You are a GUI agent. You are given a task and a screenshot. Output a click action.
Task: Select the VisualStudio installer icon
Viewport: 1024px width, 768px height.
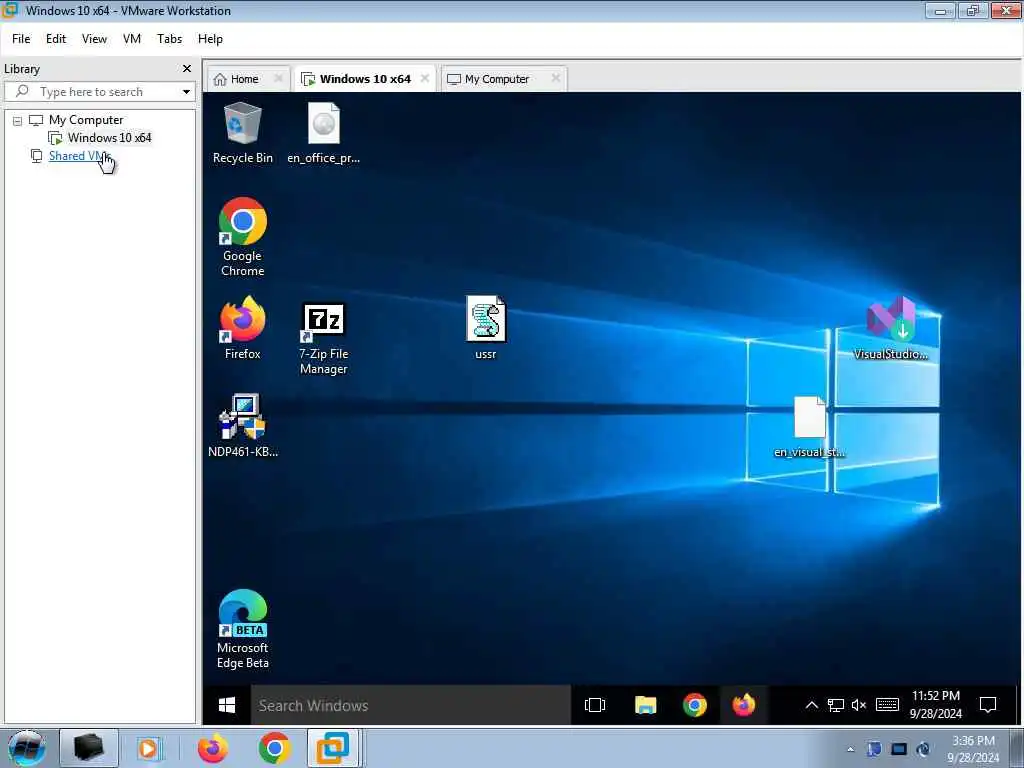point(891,328)
